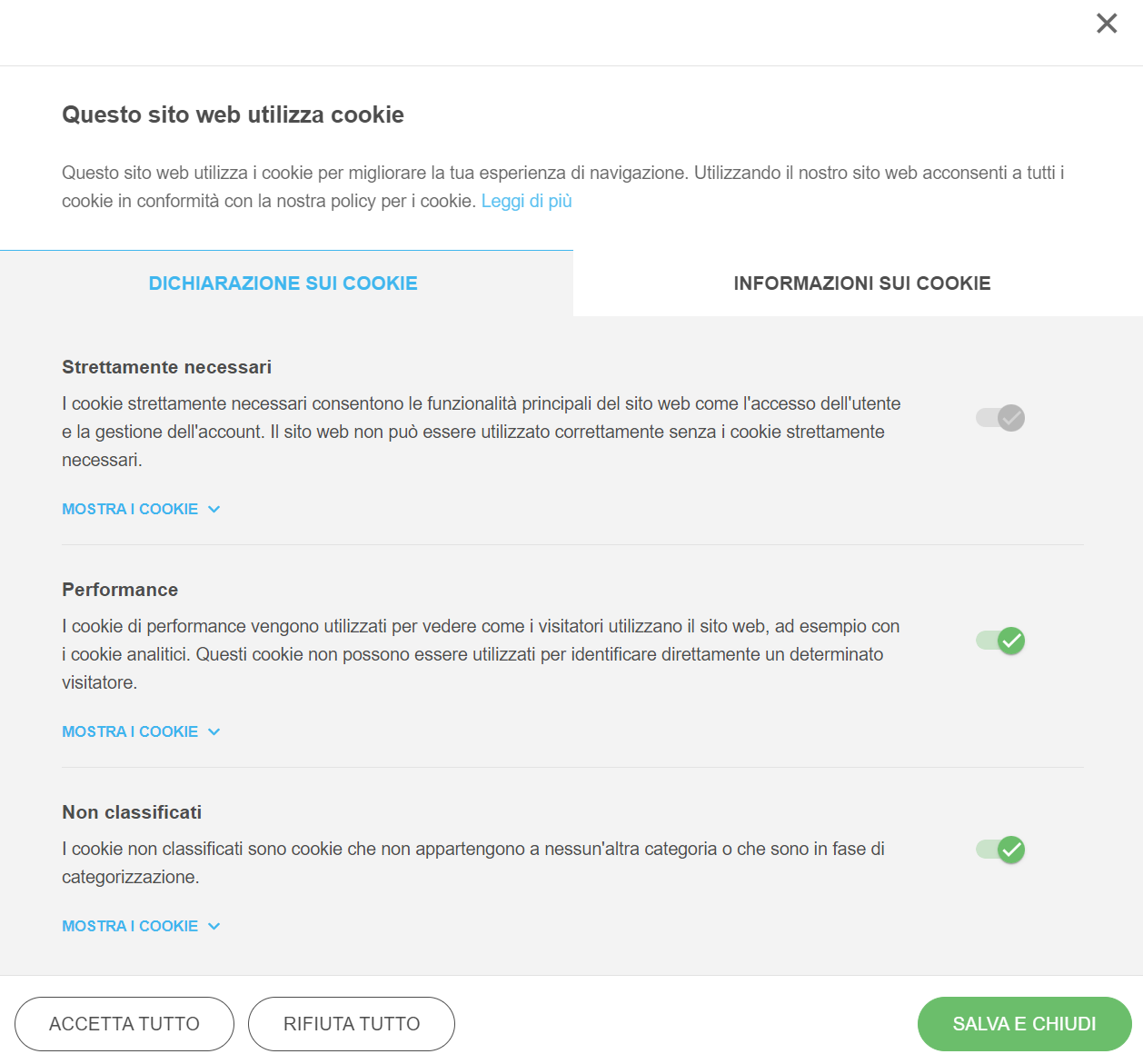Click the 'Non classificati' section heading
This screenshot has height=1064, width=1143.
click(x=132, y=812)
